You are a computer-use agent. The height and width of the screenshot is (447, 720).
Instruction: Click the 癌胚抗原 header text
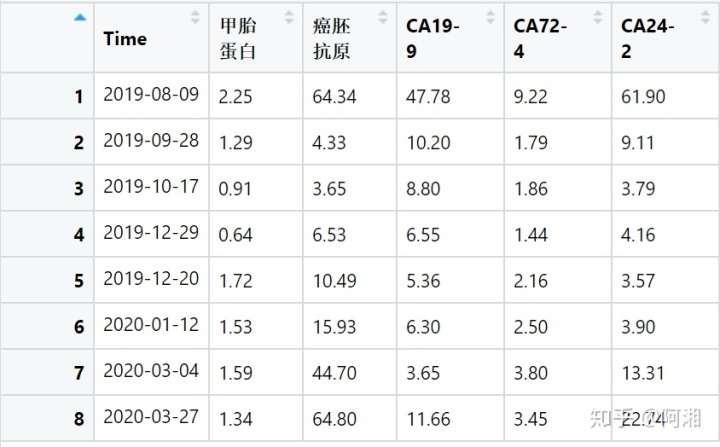(331, 39)
